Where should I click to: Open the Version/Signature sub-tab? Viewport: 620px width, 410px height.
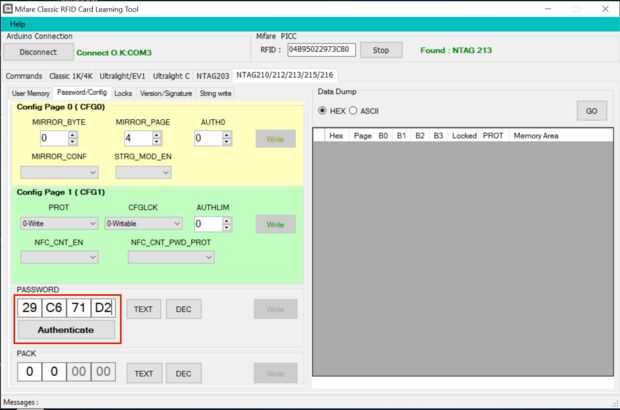tap(166, 93)
